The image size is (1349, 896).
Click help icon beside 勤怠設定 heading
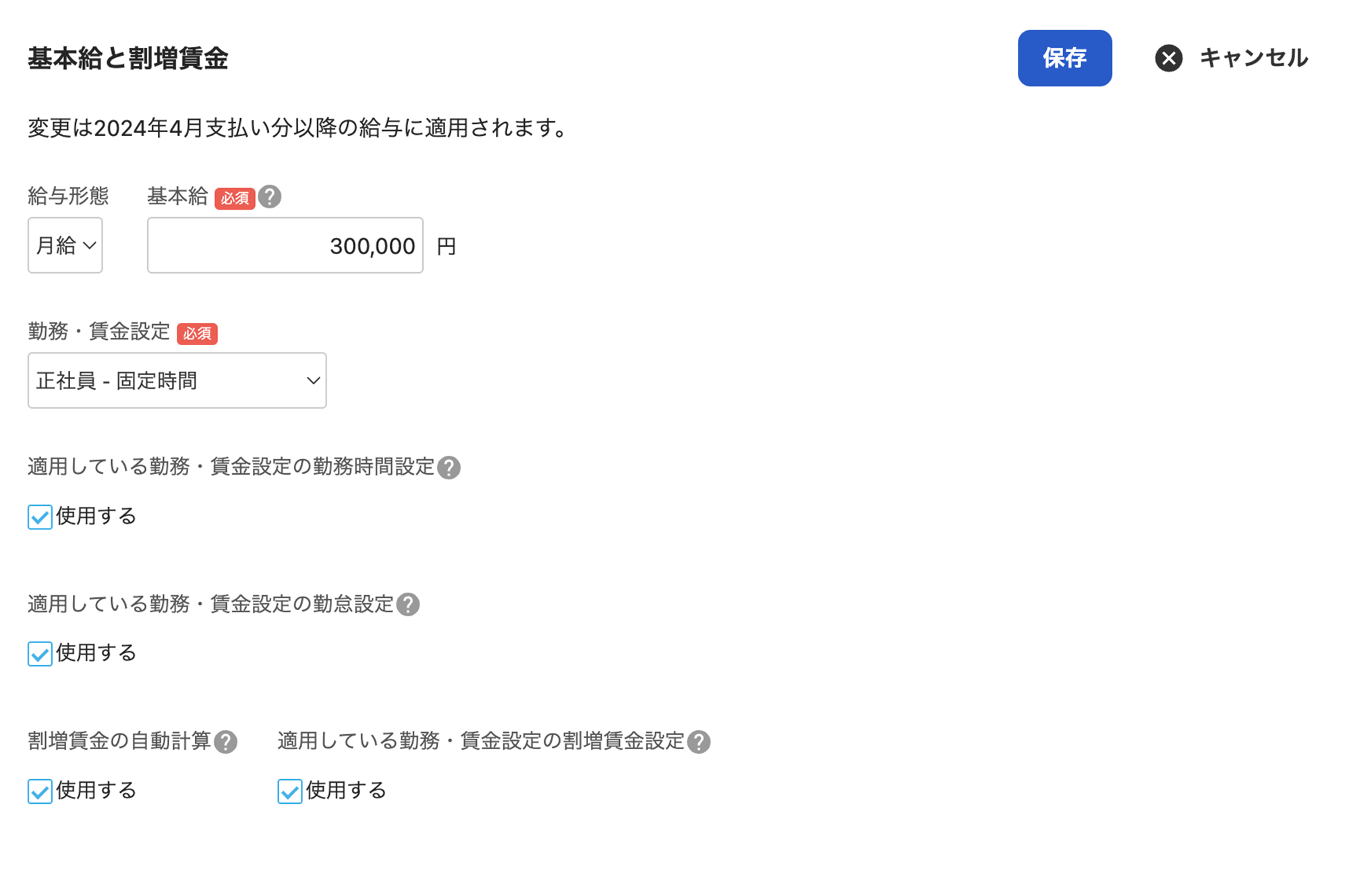[x=407, y=605]
